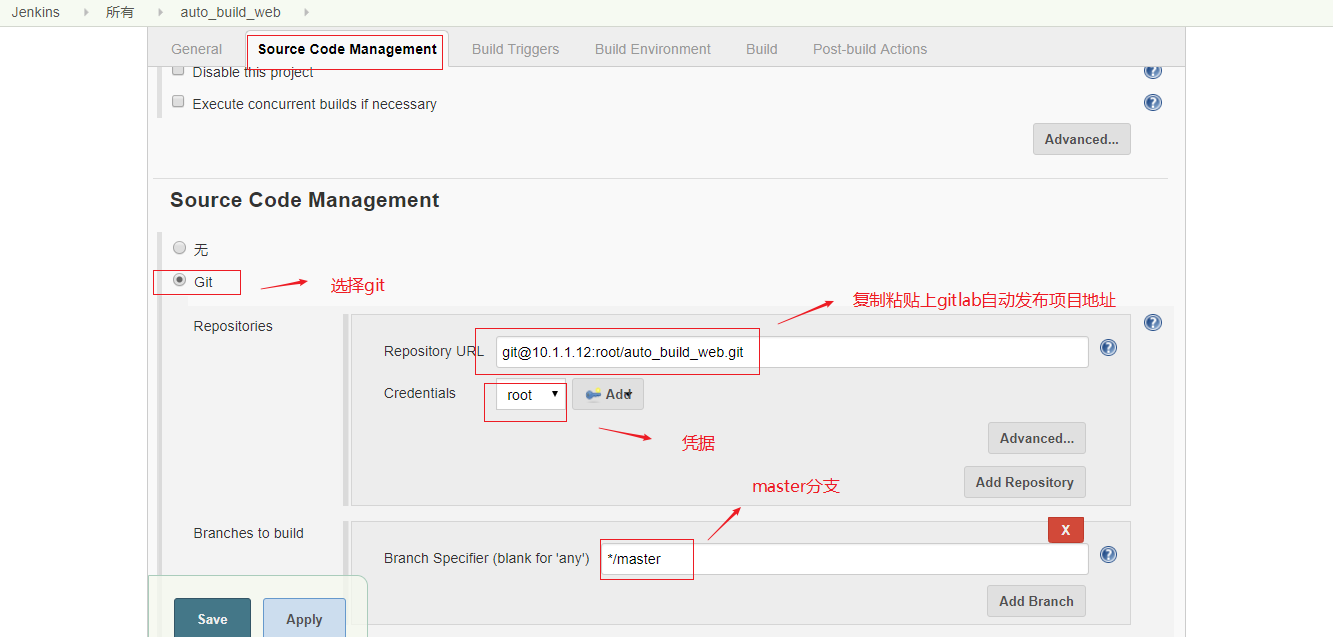This screenshot has height=637, width=1333.
Task: Jump to Post-build Actions tab
Action: pyautogui.click(x=869, y=49)
